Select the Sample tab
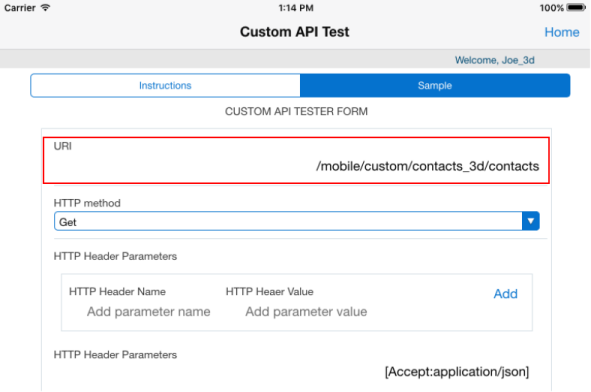The image size is (591, 392). pos(435,86)
